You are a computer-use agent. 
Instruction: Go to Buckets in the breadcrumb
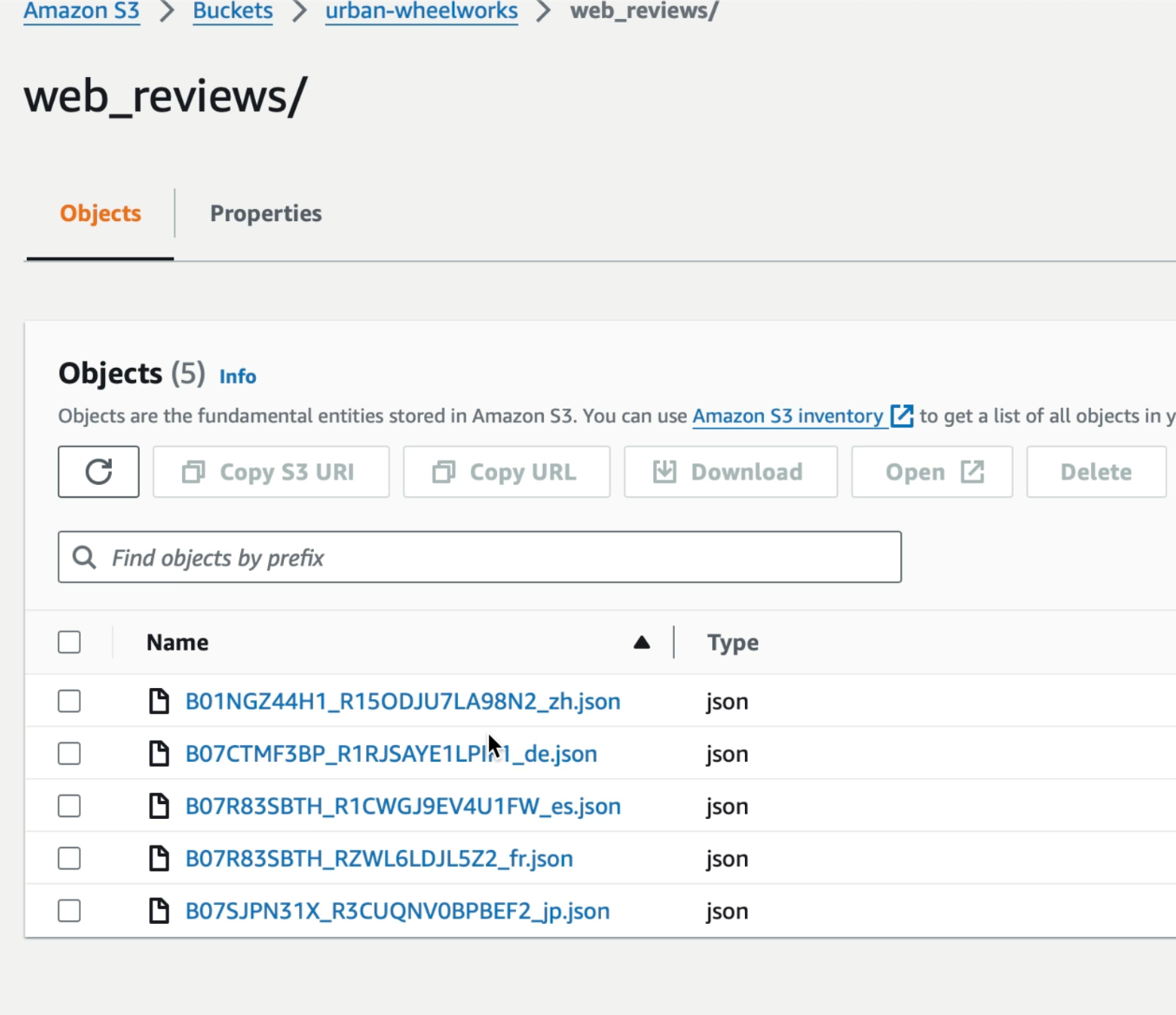coord(232,11)
